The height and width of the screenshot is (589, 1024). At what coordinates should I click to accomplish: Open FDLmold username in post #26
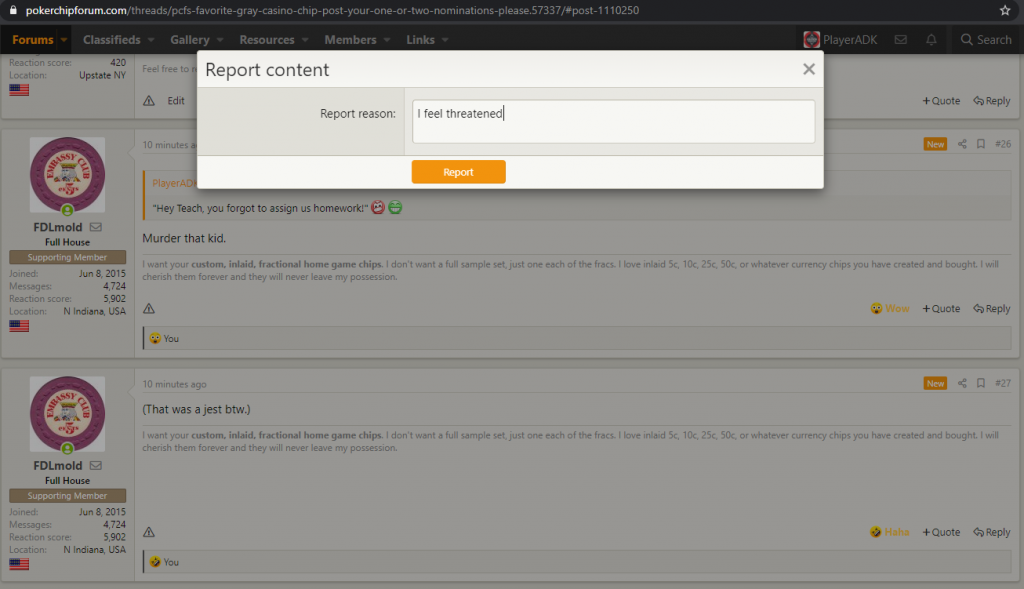pyautogui.click(x=57, y=227)
